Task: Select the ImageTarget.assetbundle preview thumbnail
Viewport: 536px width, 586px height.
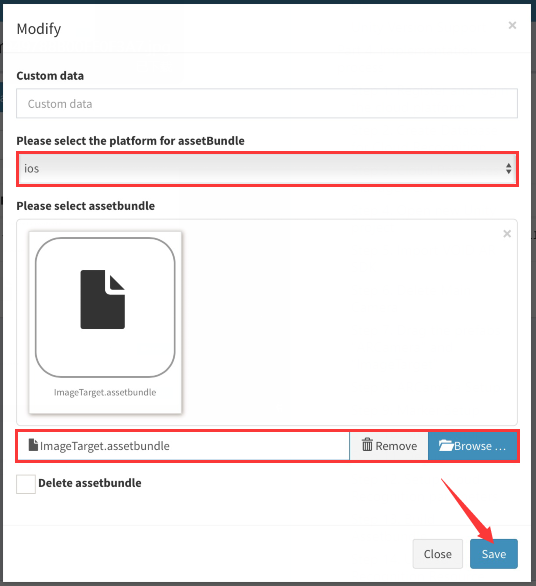Action: [105, 323]
